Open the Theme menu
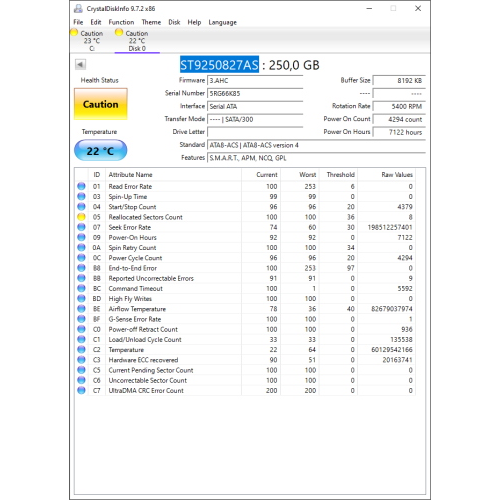 coord(151,22)
